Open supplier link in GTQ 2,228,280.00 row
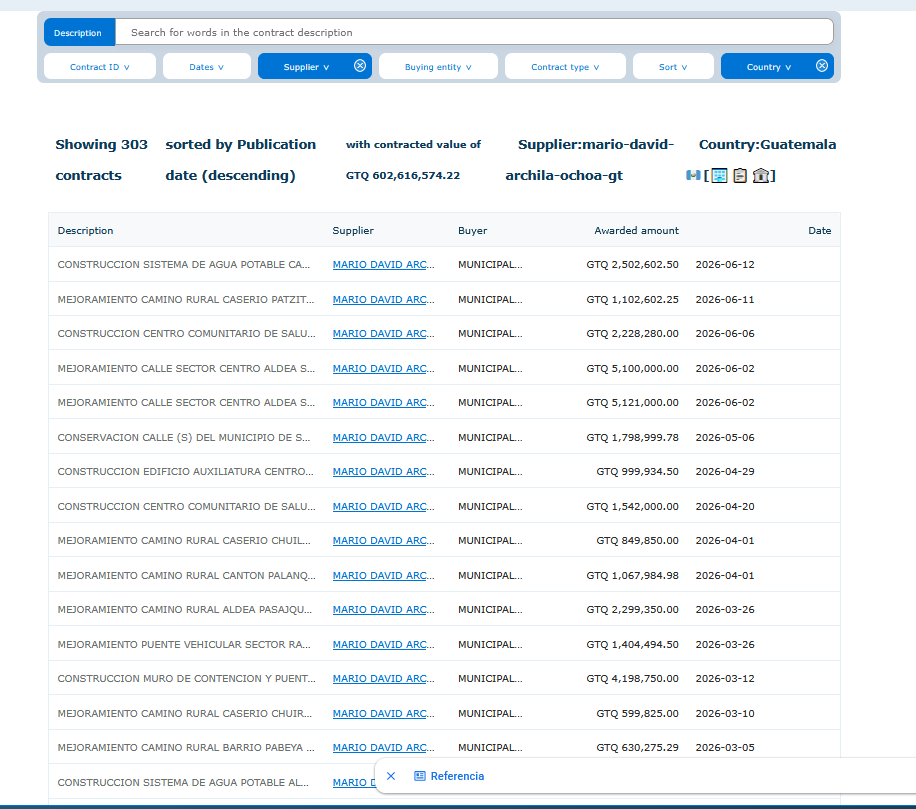 [x=383, y=334]
